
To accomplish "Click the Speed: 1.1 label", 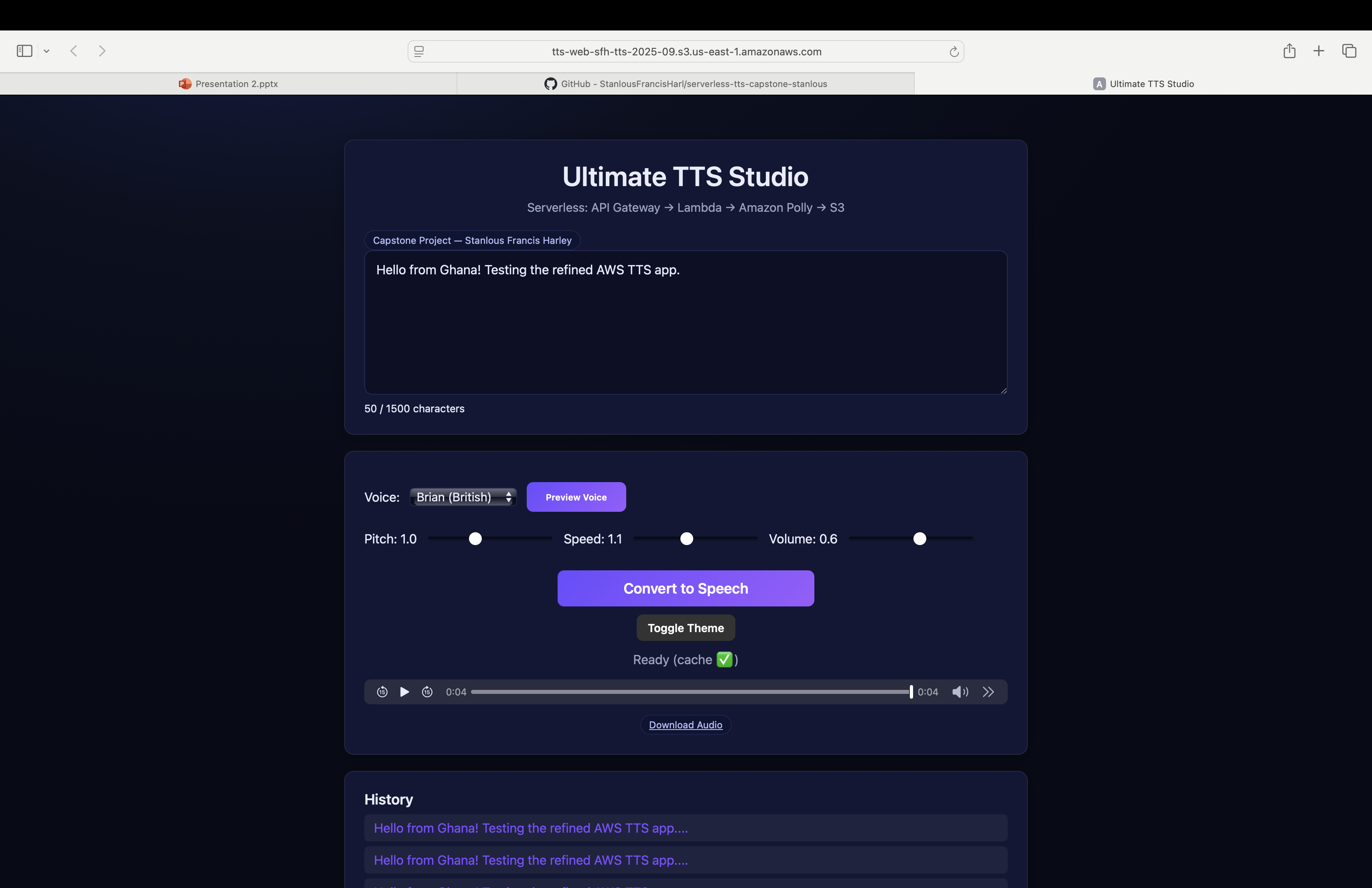I will (x=593, y=539).
